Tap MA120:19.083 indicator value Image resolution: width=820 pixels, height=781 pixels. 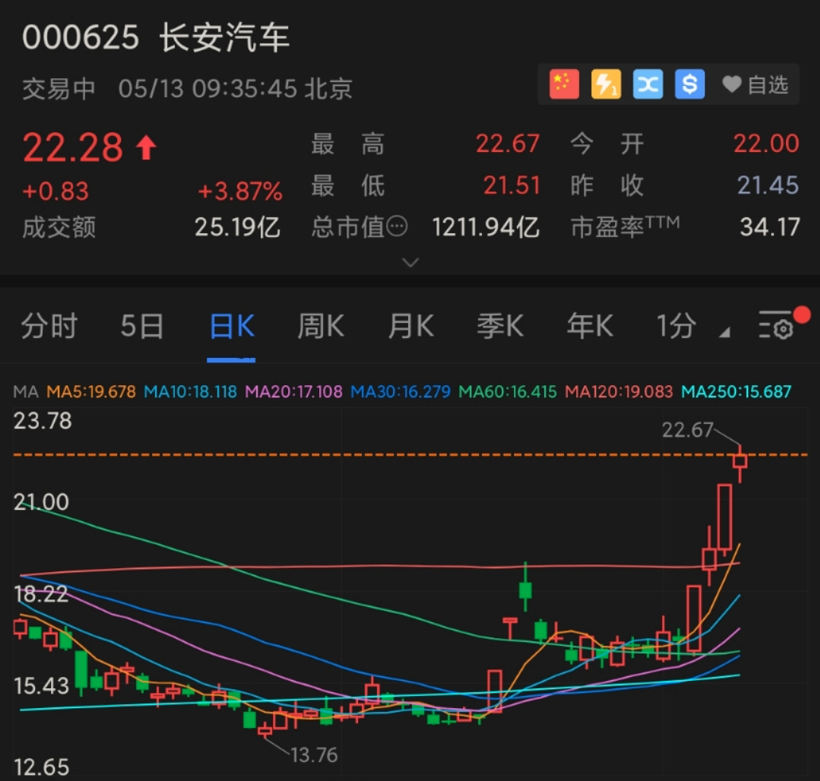pos(619,391)
